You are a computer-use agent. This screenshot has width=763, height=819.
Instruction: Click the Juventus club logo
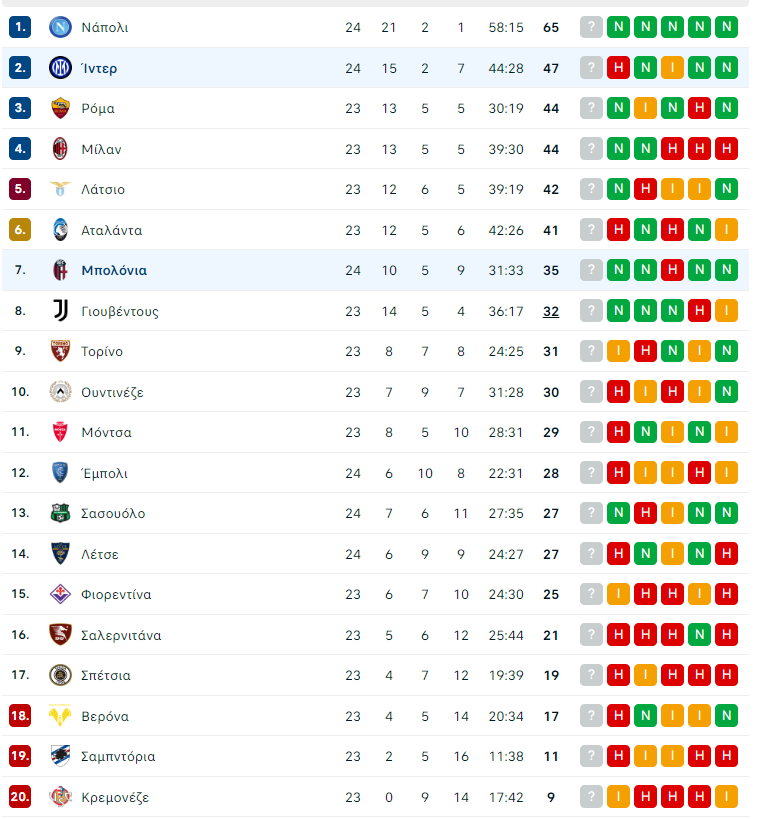60,311
